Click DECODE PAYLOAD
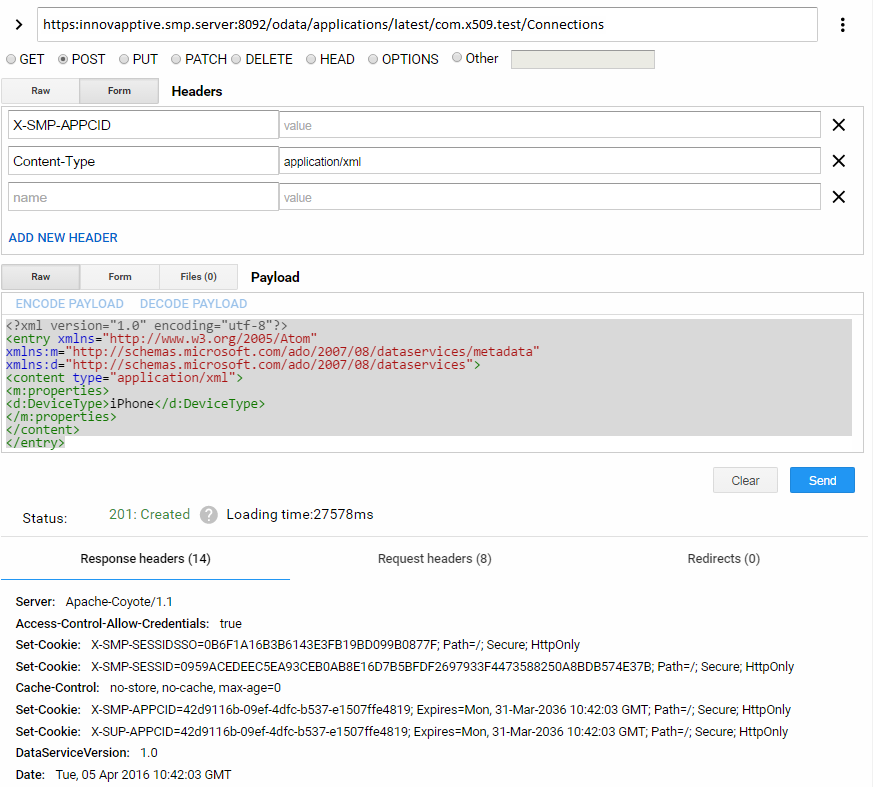 pos(193,303)
